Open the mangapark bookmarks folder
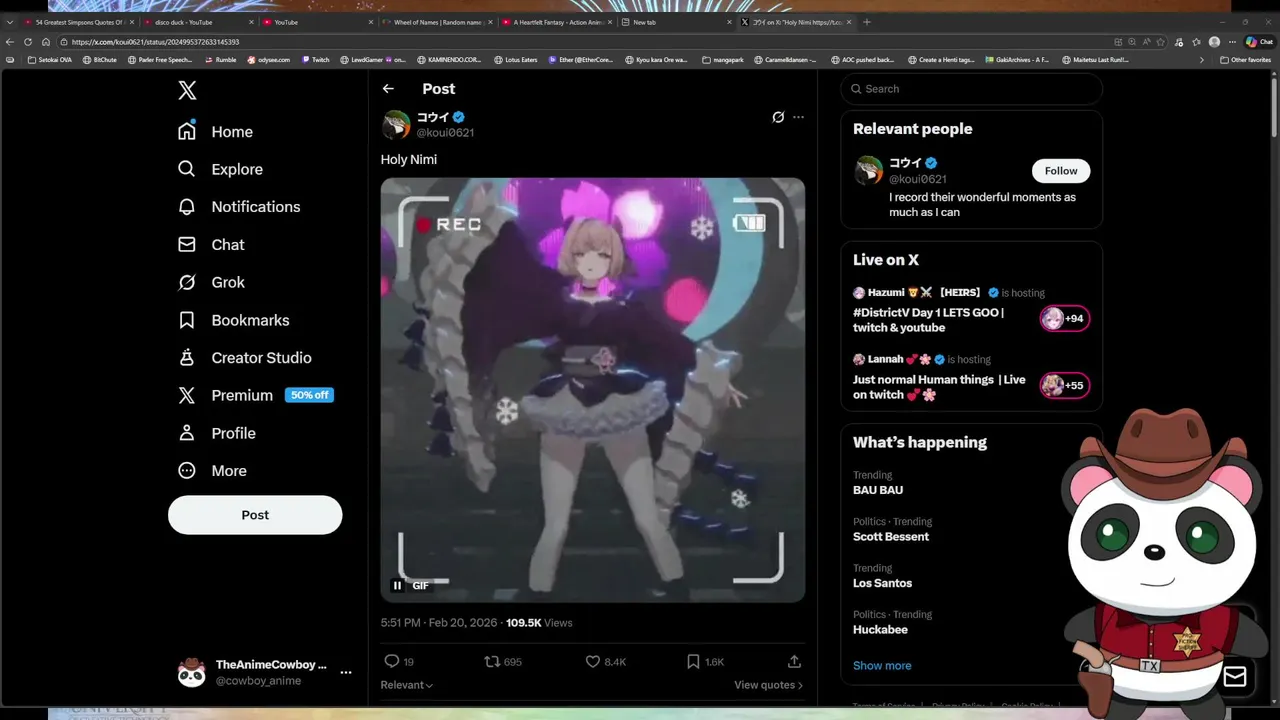1280x720 pixels. point(723,60)
